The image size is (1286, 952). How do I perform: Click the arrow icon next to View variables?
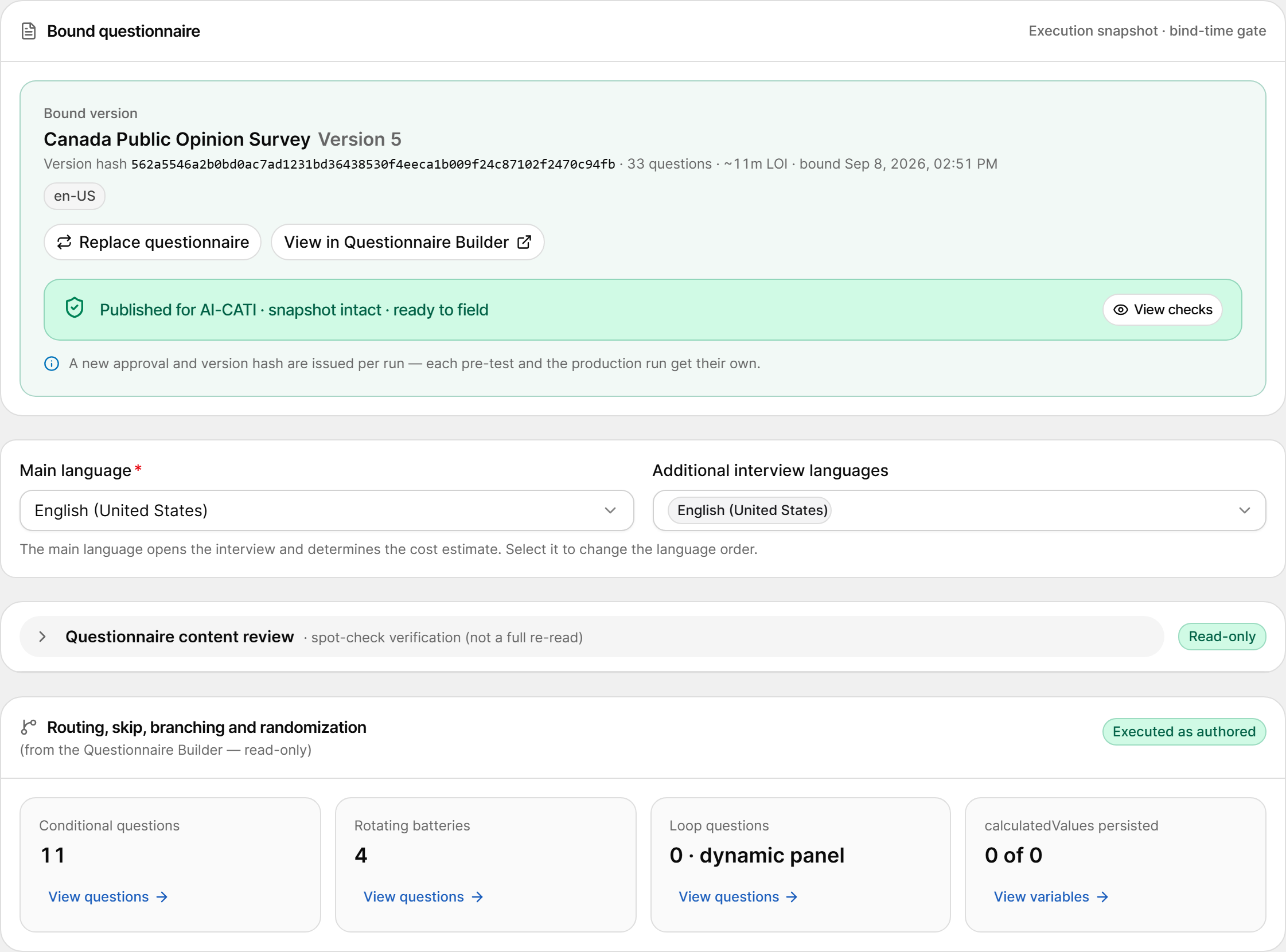click(x=1102, y=898)
